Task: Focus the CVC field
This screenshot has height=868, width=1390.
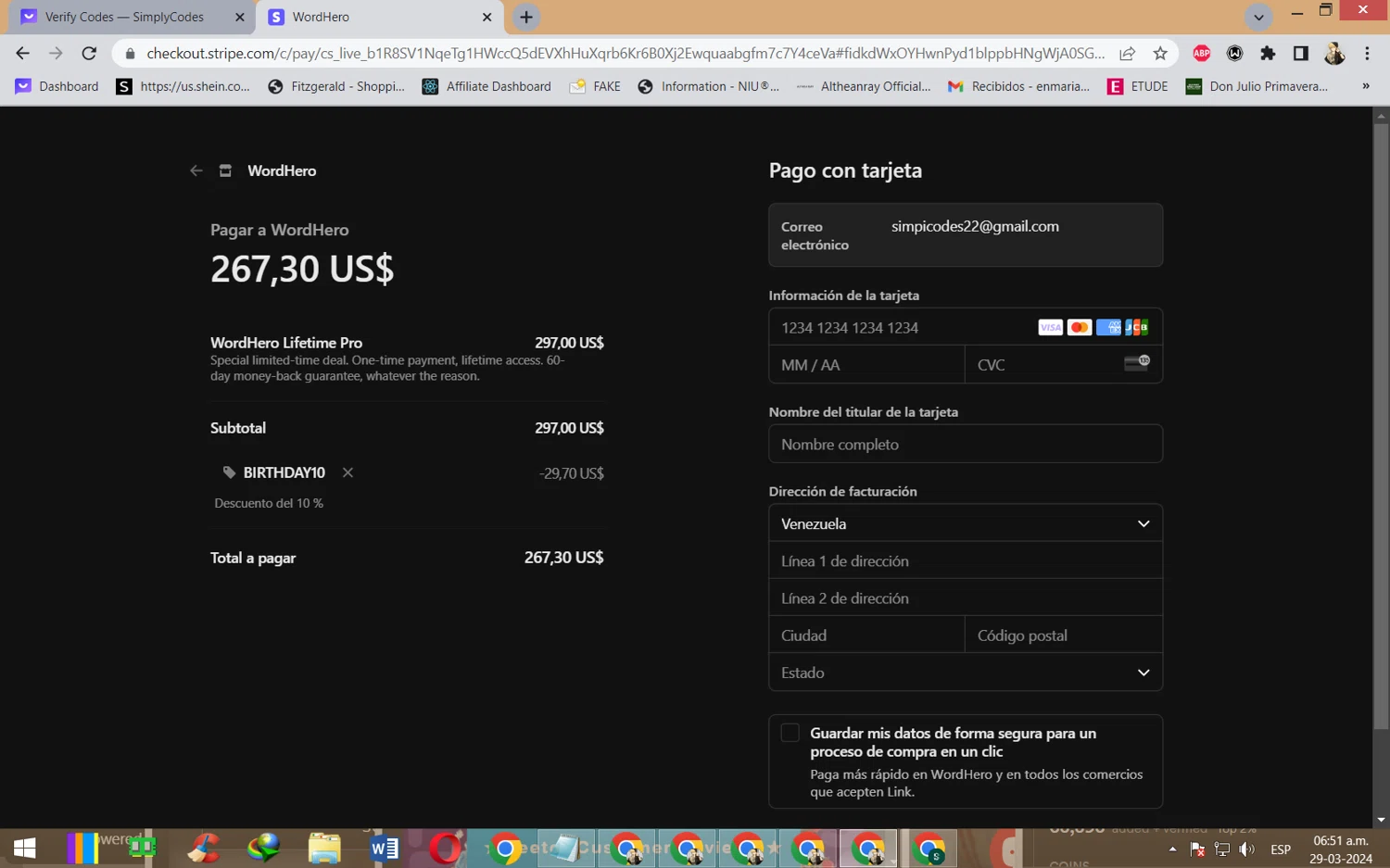Action: point(1063,365)
